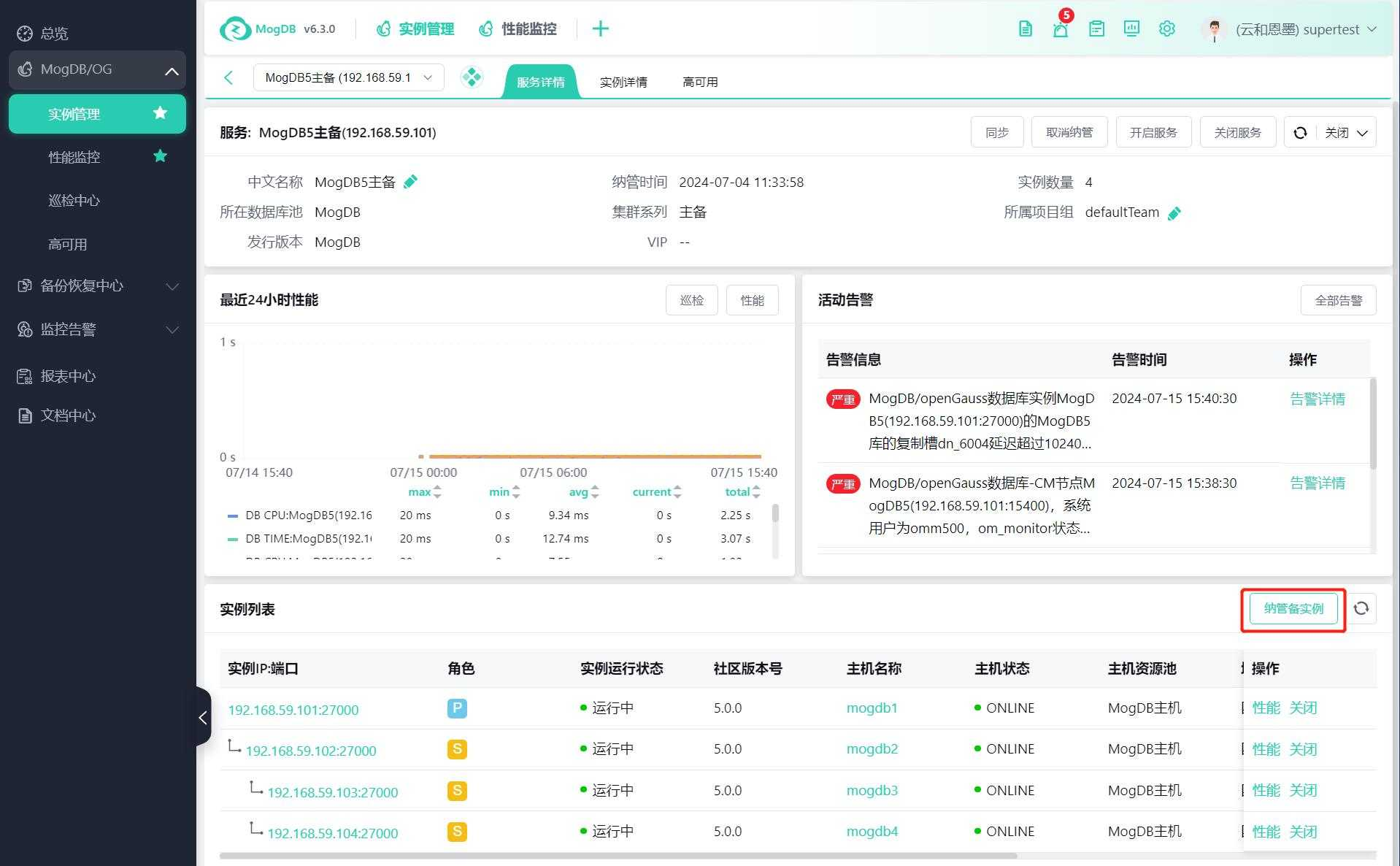Screen dimensions: 1400x866
Task: Click the P primary role badge
Action: (457, 708)
